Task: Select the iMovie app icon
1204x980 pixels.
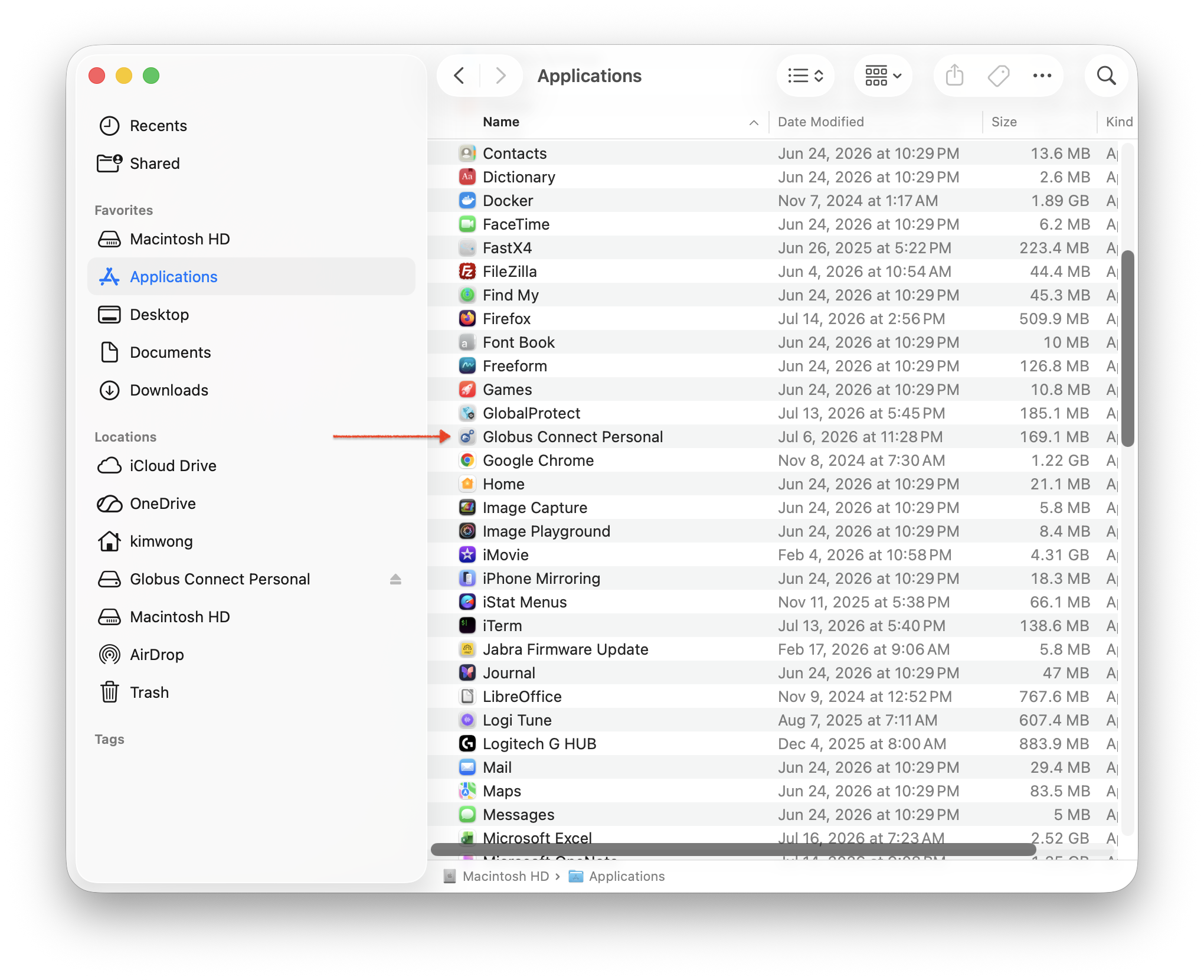Action: pos(467,555)
